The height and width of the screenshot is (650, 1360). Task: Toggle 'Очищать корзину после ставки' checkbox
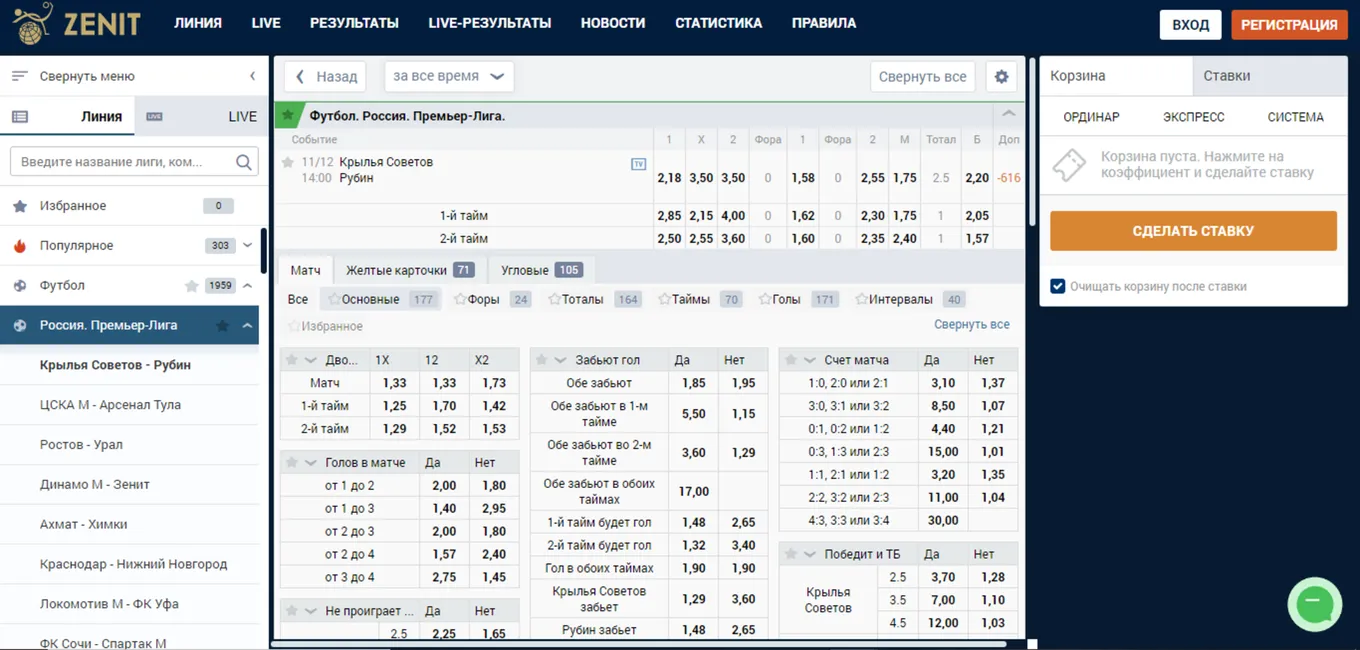pyautogui.click(x=1058, y=286)
